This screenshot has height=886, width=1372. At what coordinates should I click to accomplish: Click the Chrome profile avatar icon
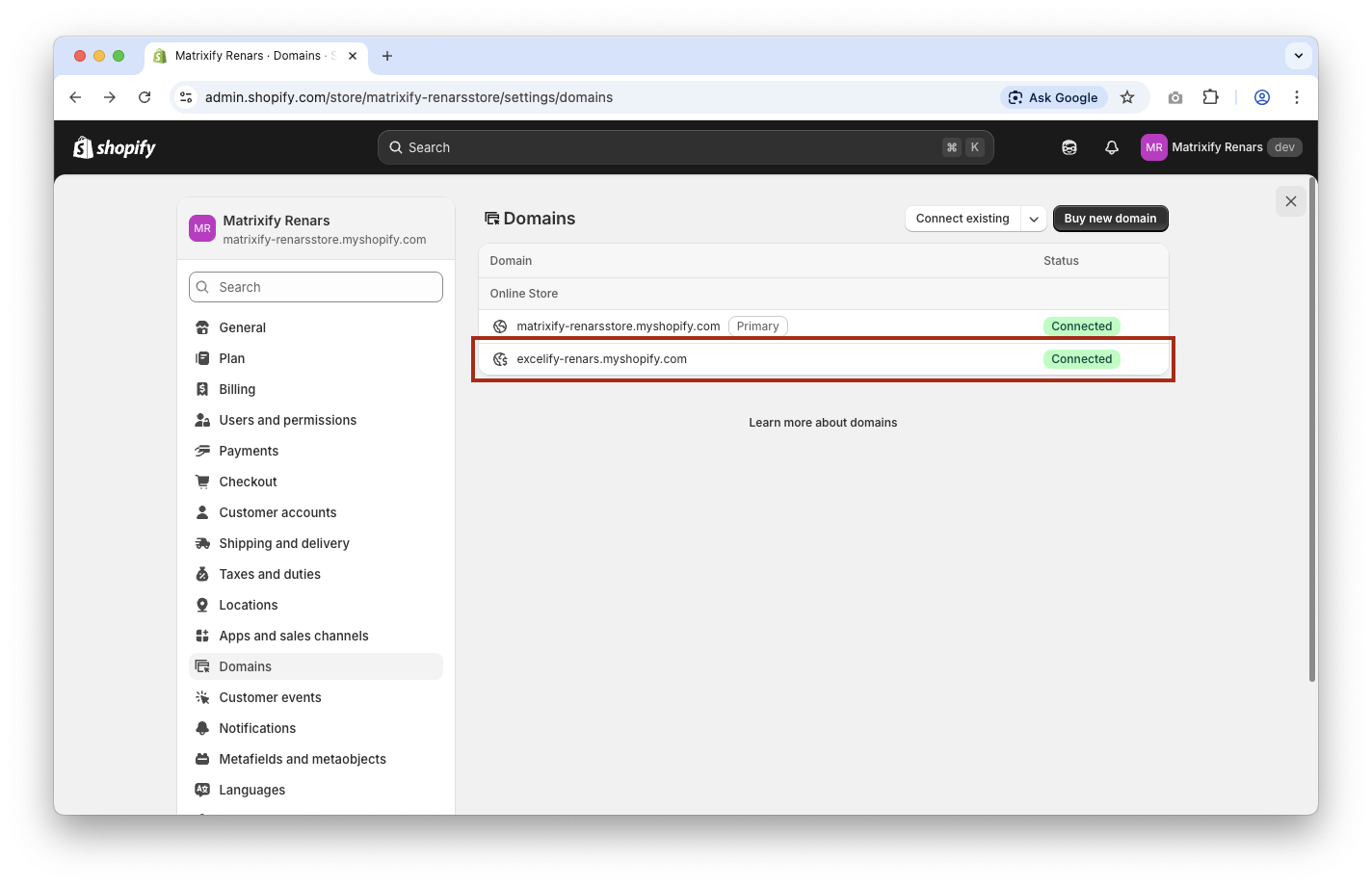1262,97
